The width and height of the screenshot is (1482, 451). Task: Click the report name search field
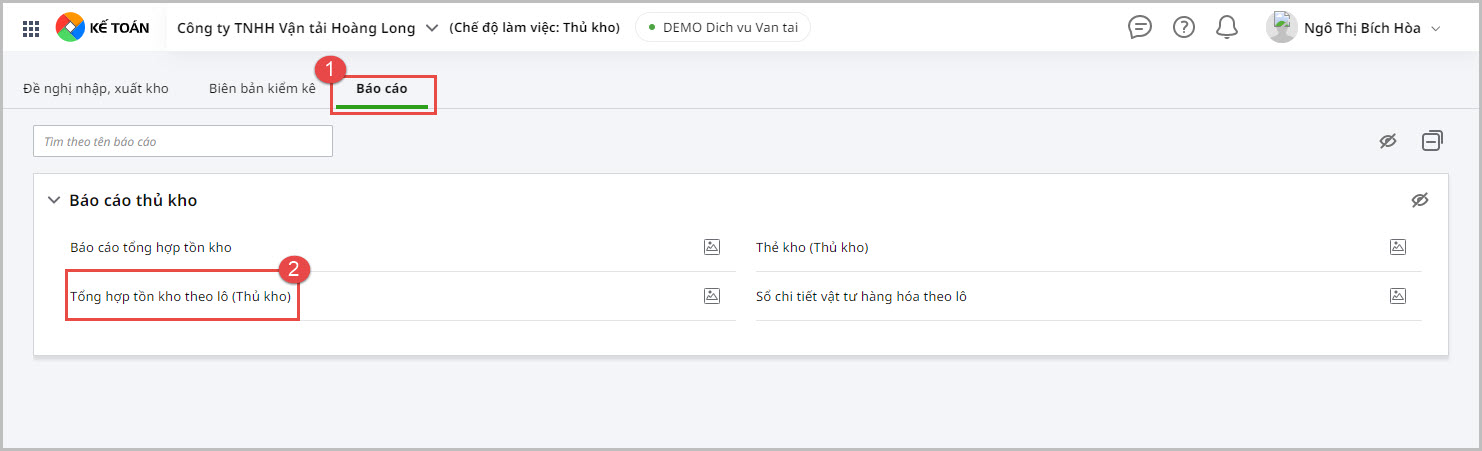pos(183,142)
